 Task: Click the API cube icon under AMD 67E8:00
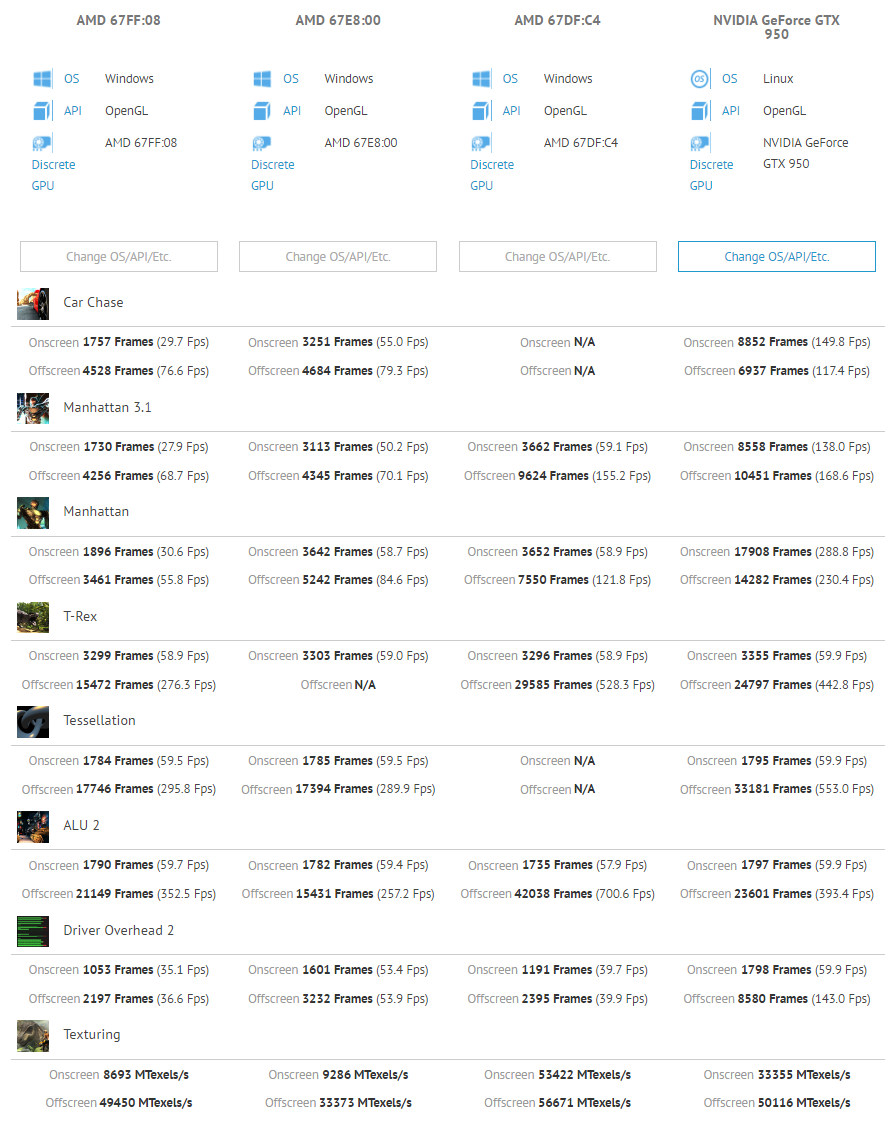click(x=262, y=111)
